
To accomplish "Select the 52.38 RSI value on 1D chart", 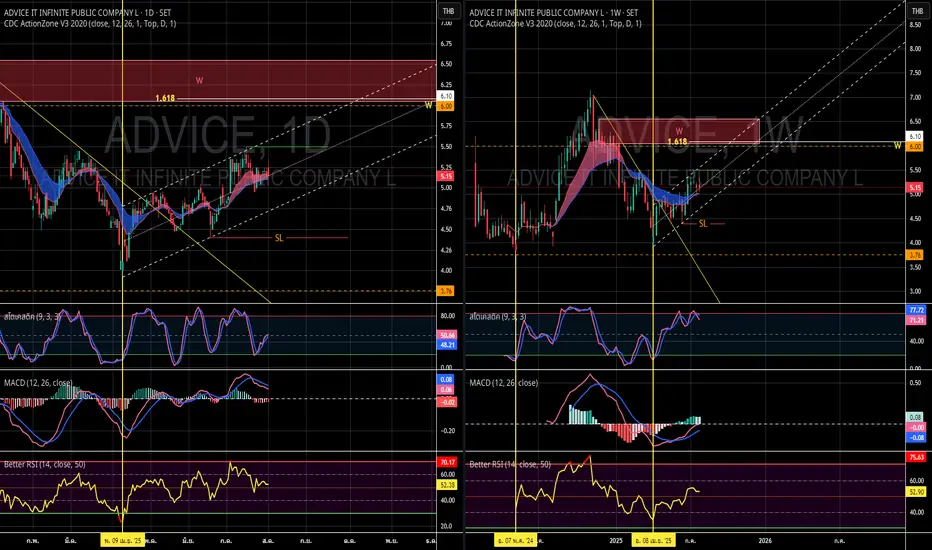I will point(447,485).
